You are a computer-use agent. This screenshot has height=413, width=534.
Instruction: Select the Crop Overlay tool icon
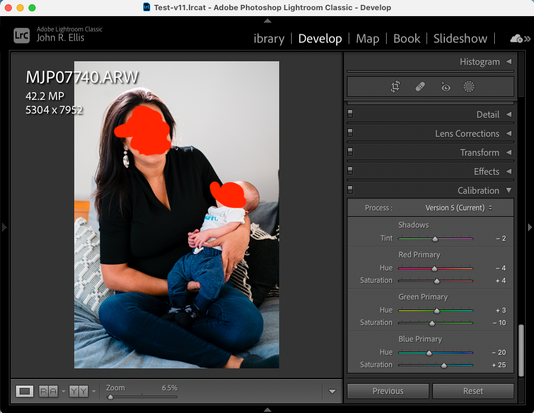(395, 86)
